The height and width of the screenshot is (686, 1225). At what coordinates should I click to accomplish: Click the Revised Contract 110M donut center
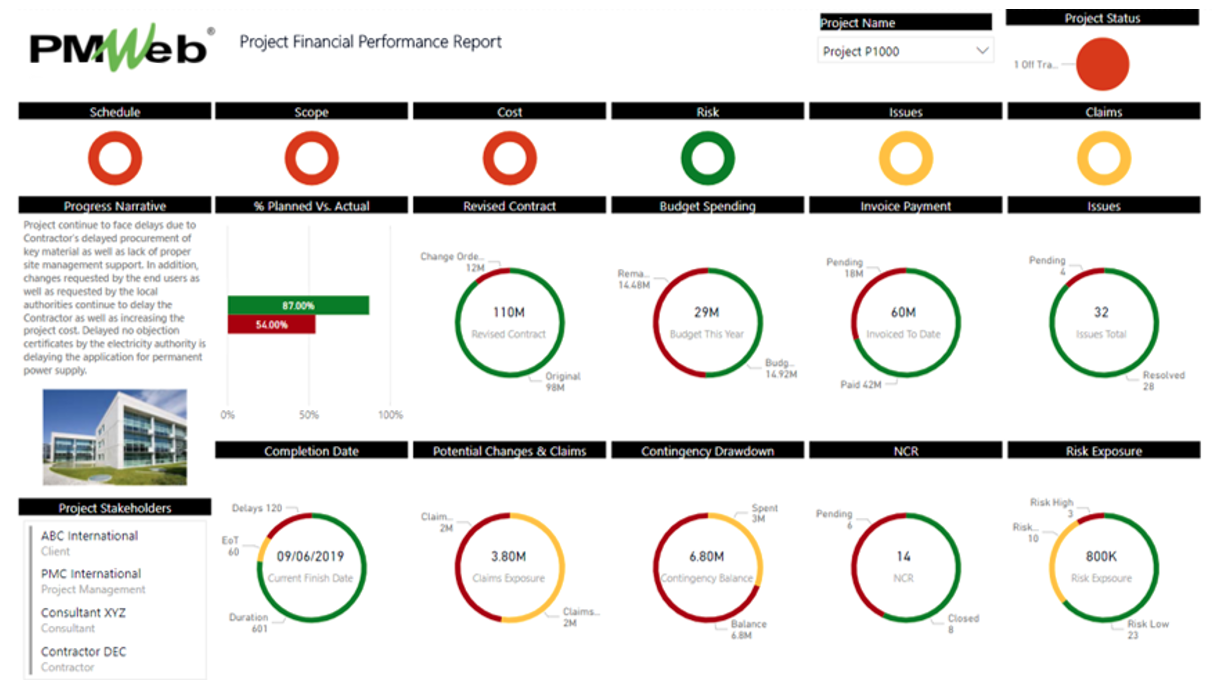(510, 321)
